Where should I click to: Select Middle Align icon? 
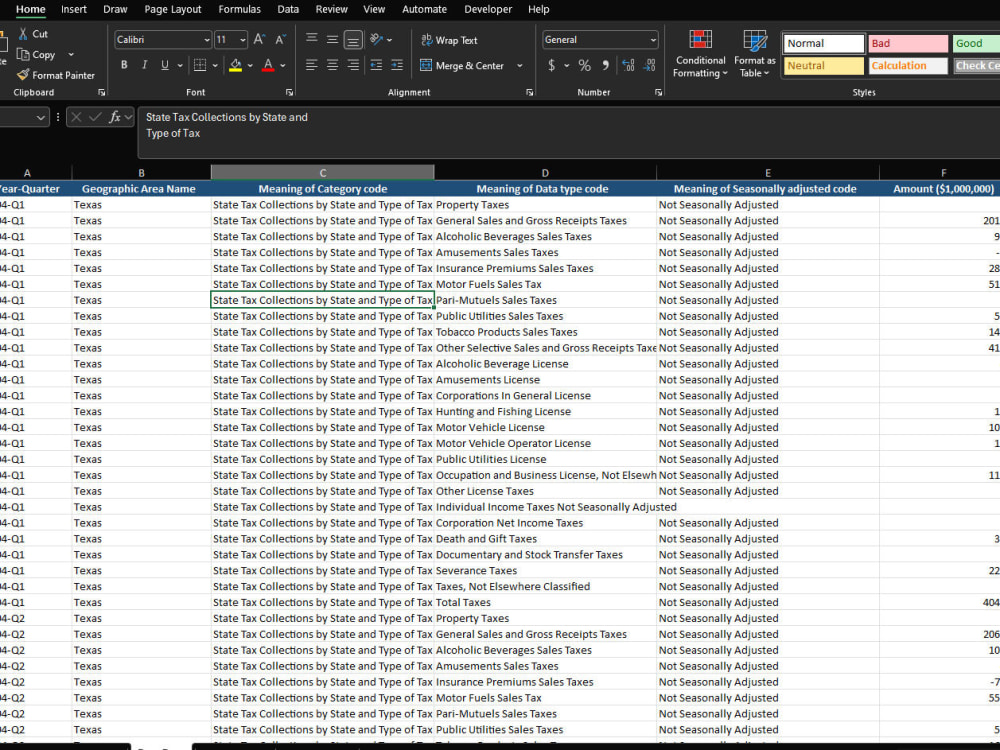click(332, 40)
